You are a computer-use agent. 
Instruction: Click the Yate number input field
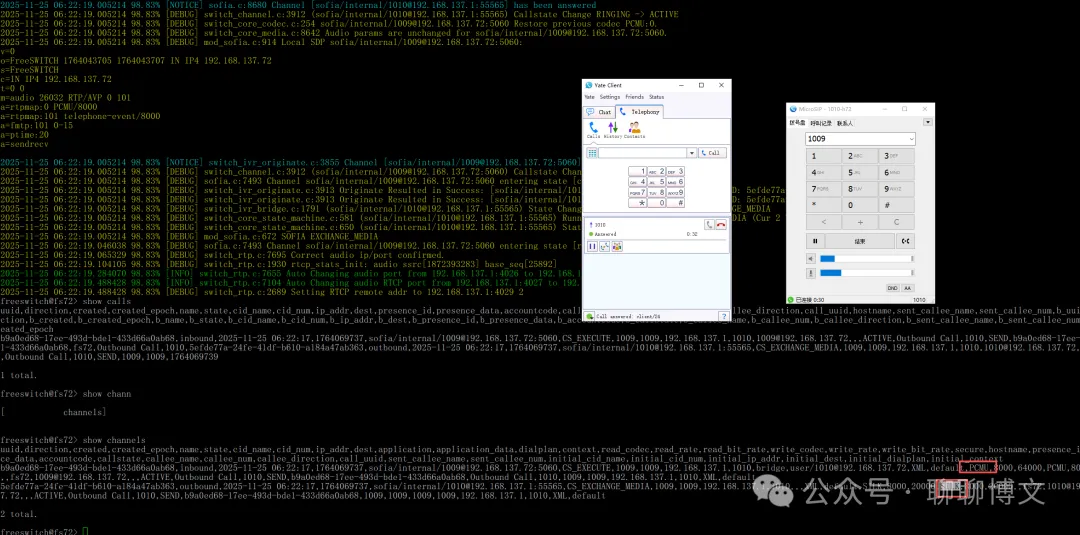point(643,153)
